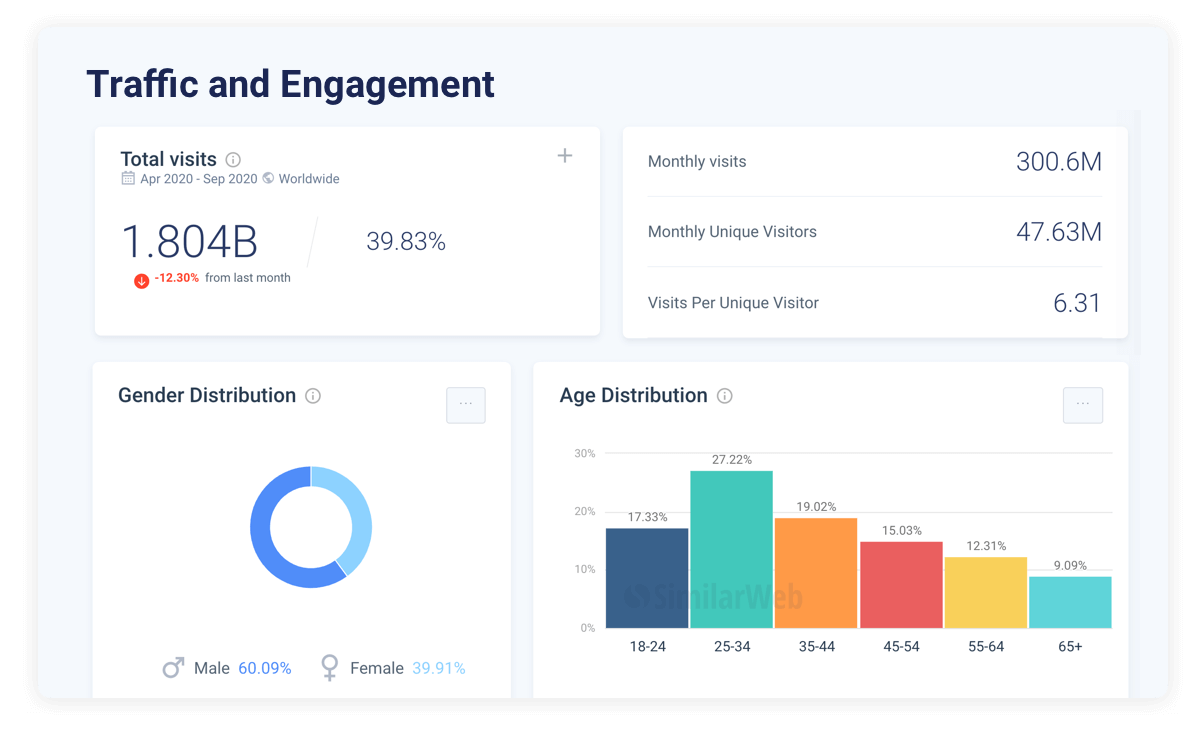
Task: Click the male gender symbol icon
Action: point(173,667)
